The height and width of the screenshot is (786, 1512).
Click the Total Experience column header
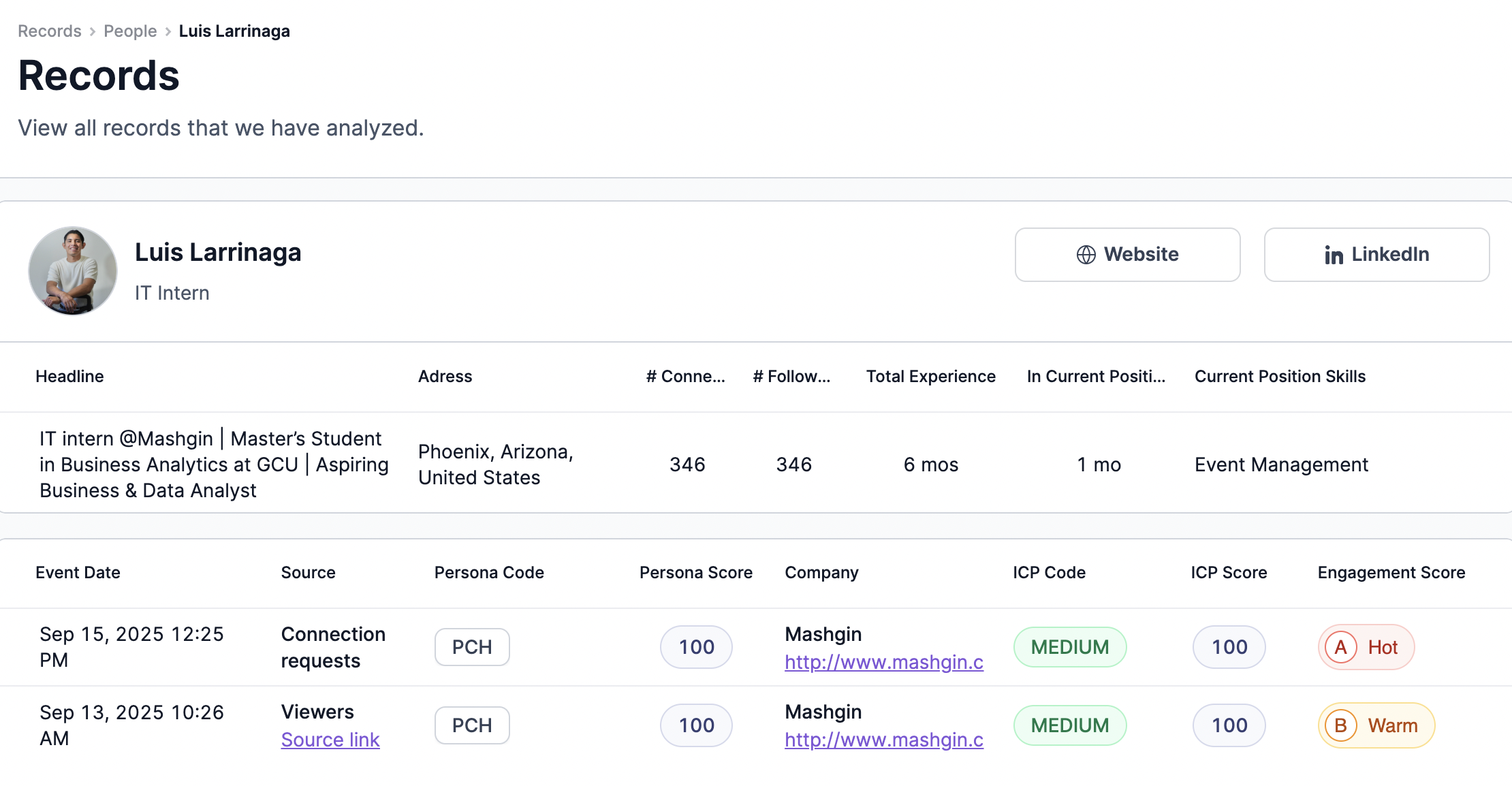[930, 377]
